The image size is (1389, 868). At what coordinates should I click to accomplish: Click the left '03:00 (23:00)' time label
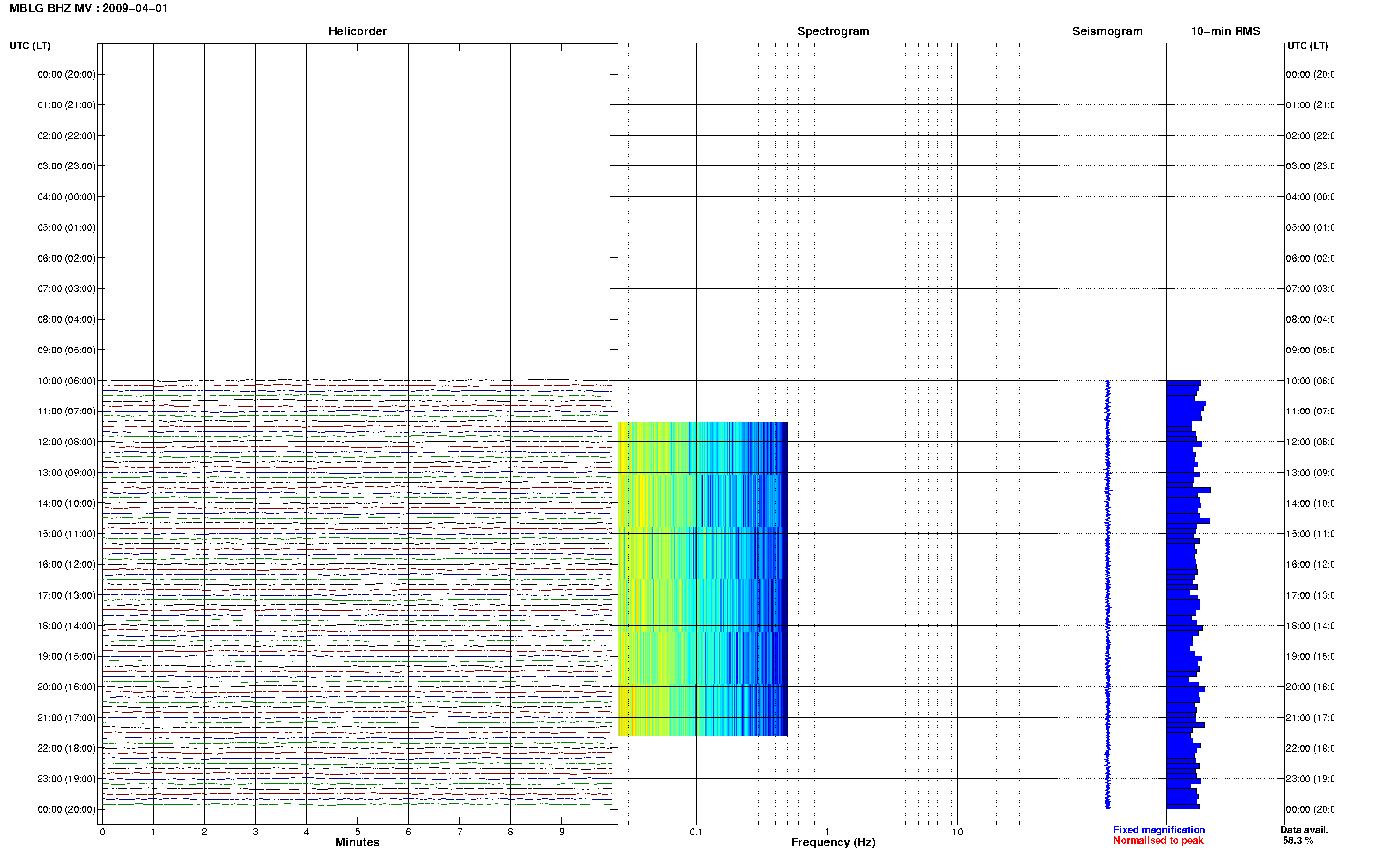coord(66,166)
